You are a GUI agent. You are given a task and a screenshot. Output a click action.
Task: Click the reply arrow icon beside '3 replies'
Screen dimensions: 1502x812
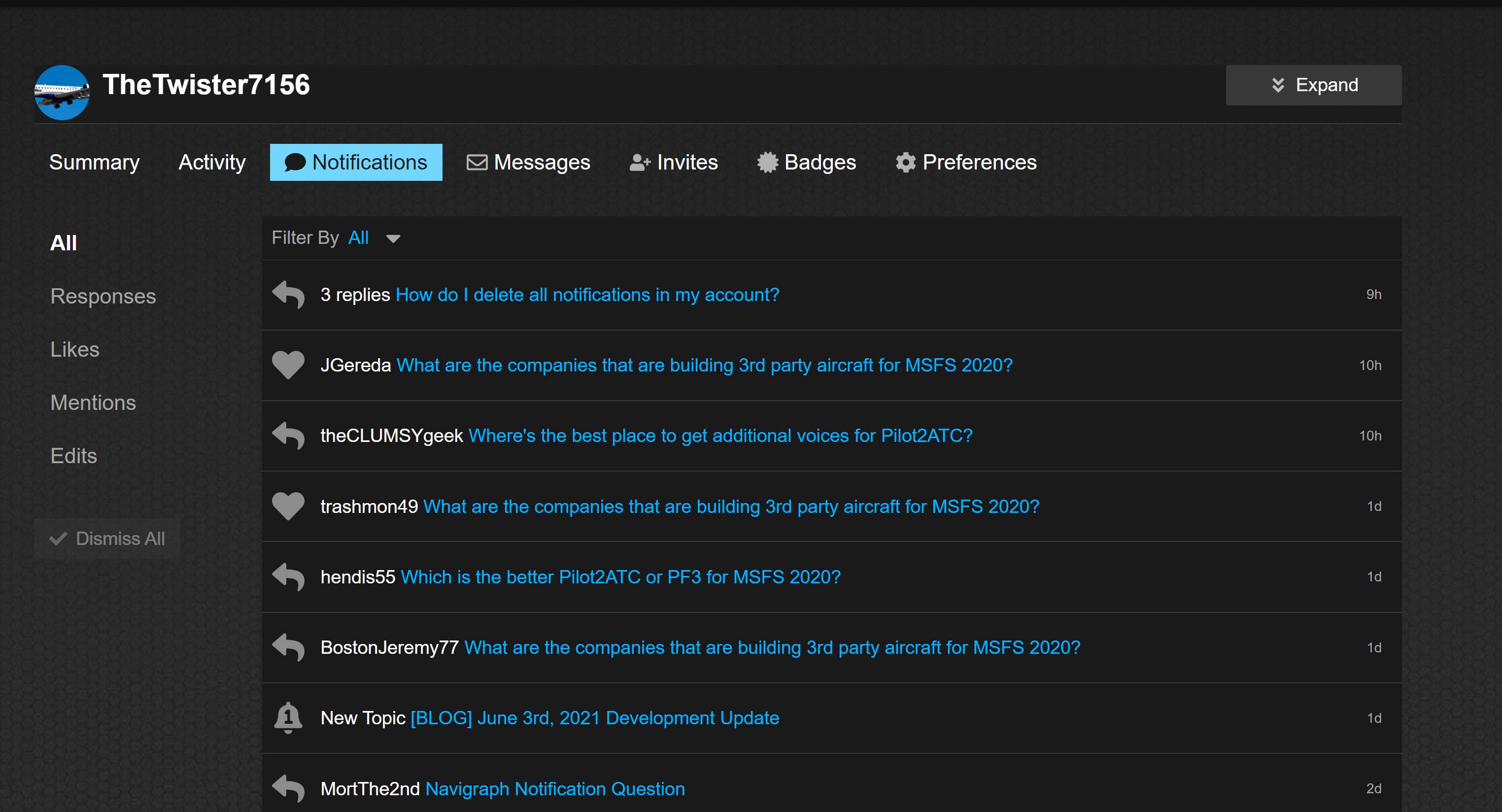click(288, 294)
